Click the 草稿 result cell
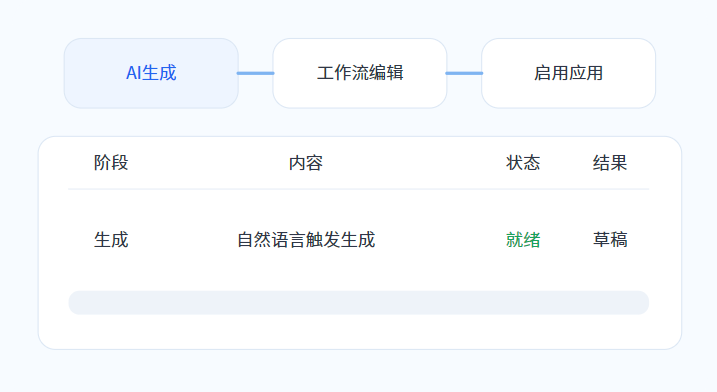The height and width of the screenshot is (392, 717). (x=610, y=240)
